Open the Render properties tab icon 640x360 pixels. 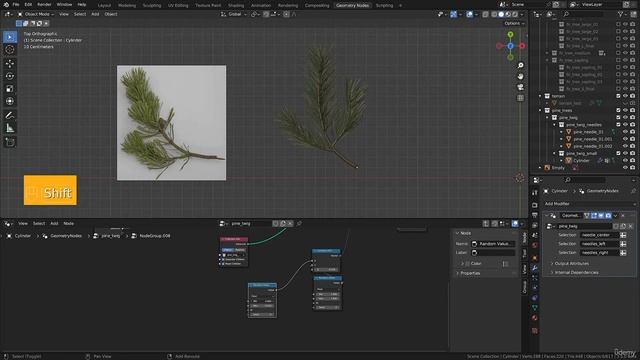pos(535,205)
